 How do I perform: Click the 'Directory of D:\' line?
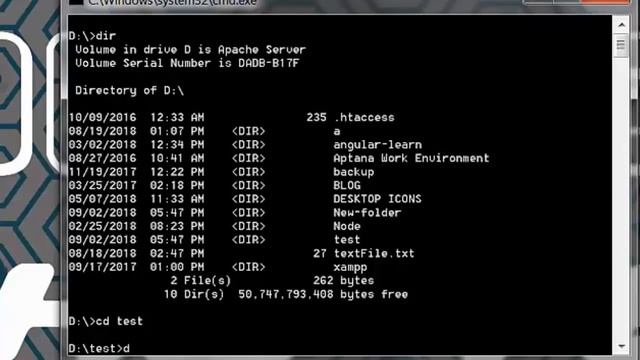(x=129, y=91)
